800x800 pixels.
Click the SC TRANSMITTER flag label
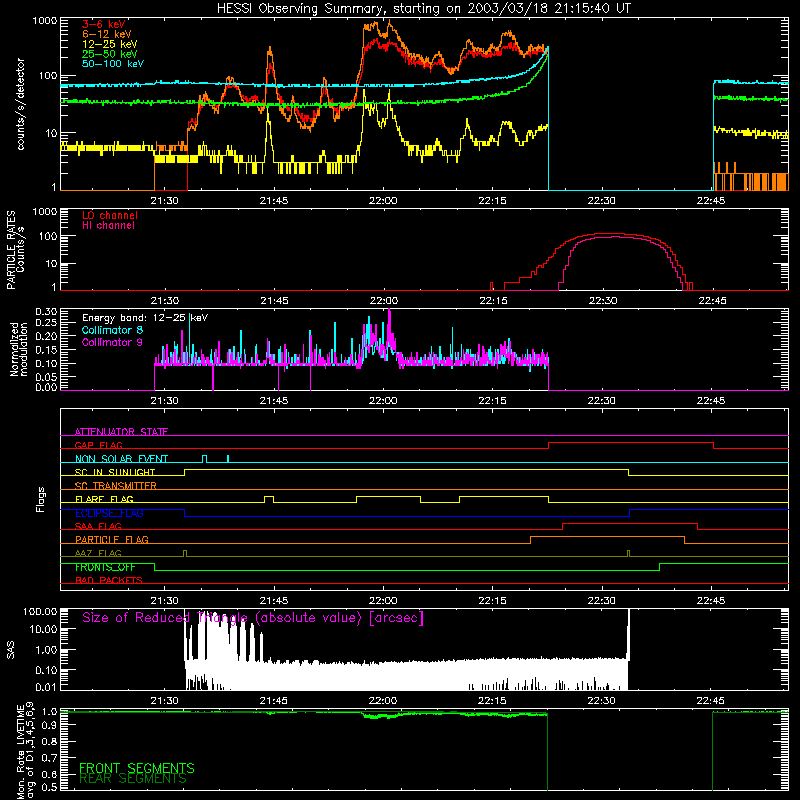115,485
